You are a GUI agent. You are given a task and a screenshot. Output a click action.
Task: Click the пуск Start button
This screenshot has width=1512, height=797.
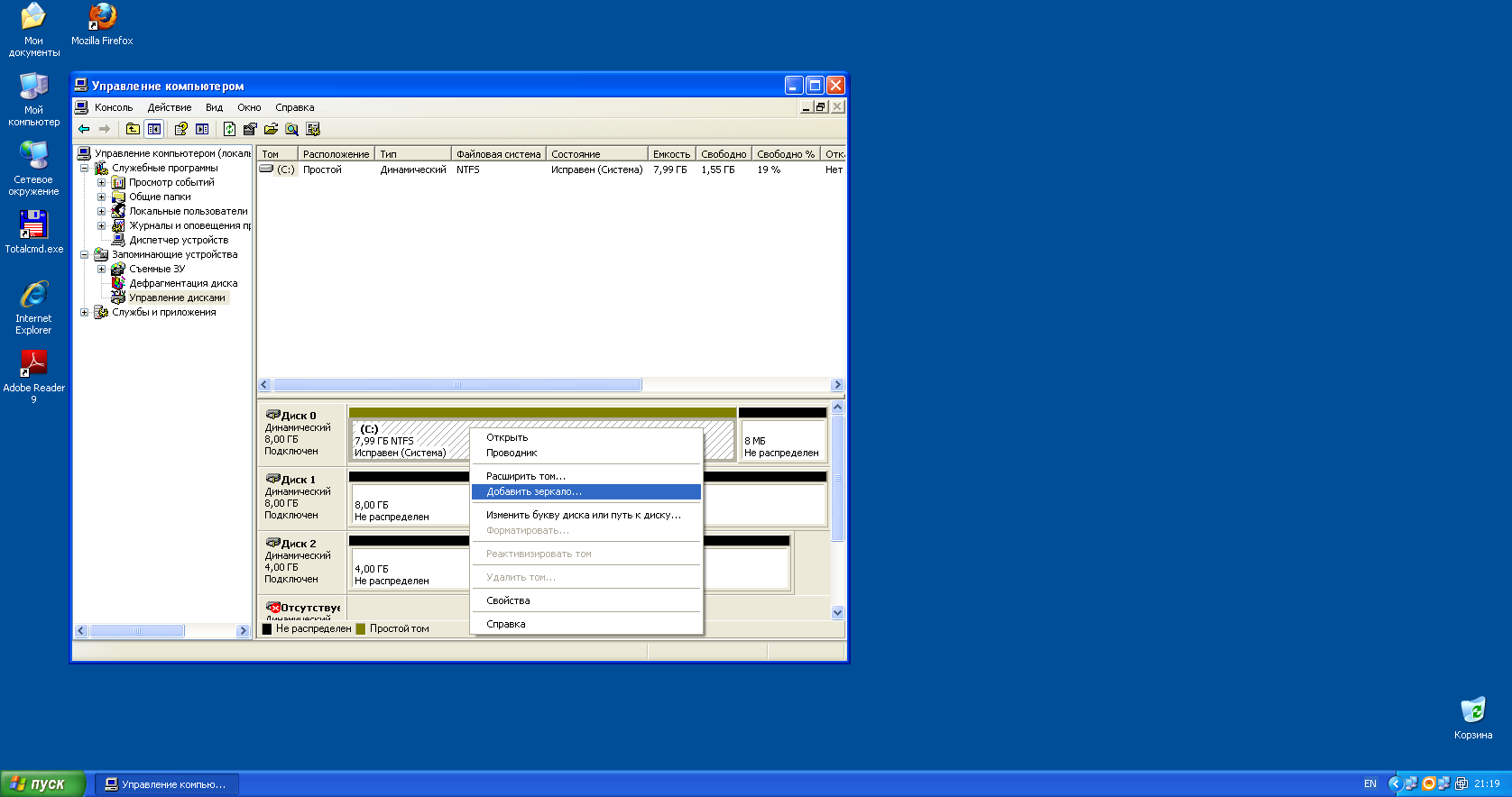tap(42, 783)
